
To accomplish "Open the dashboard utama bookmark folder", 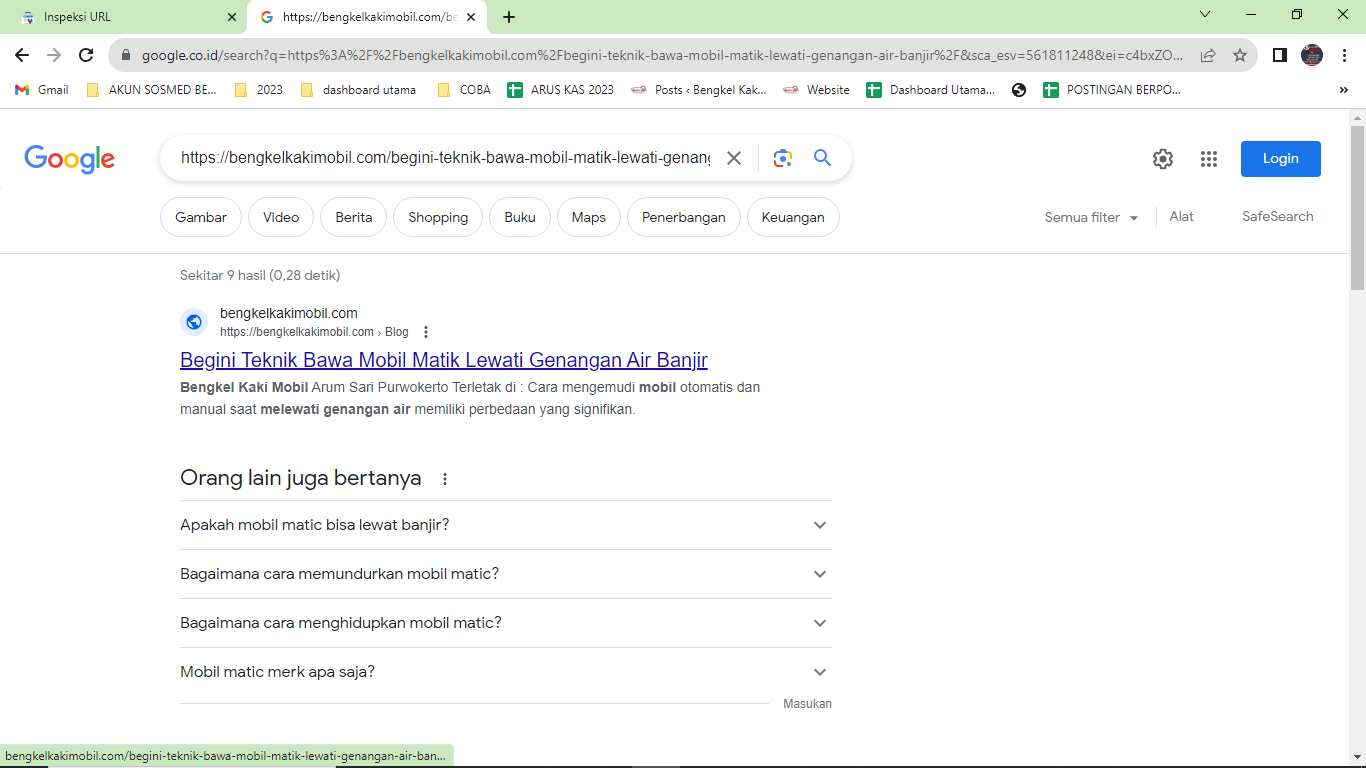I will 358,90.
